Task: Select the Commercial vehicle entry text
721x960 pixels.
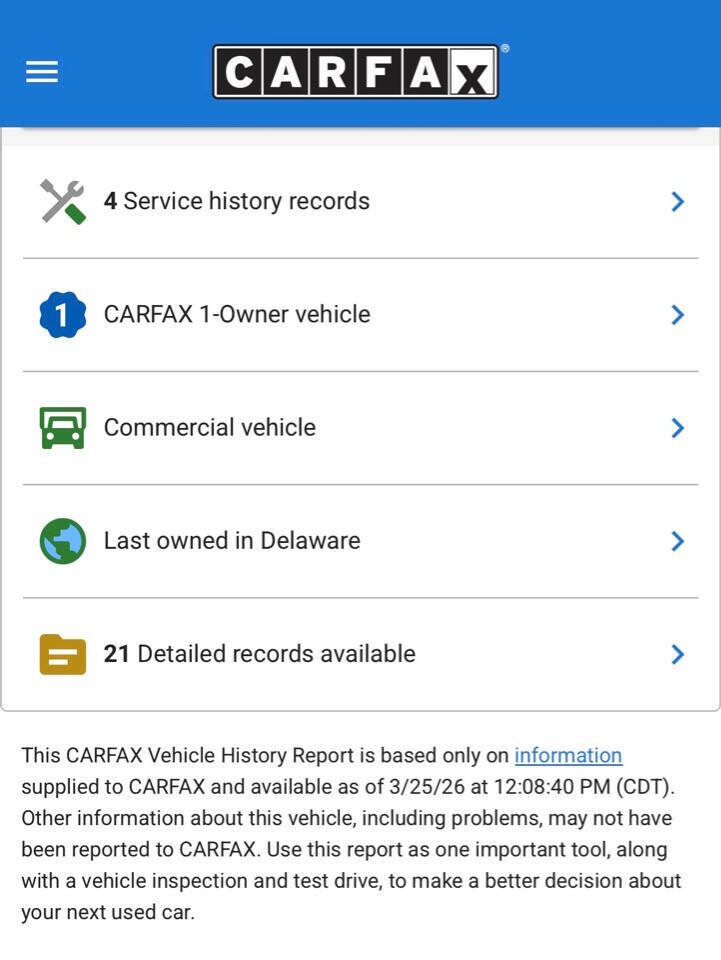Action: click(210, 427)
